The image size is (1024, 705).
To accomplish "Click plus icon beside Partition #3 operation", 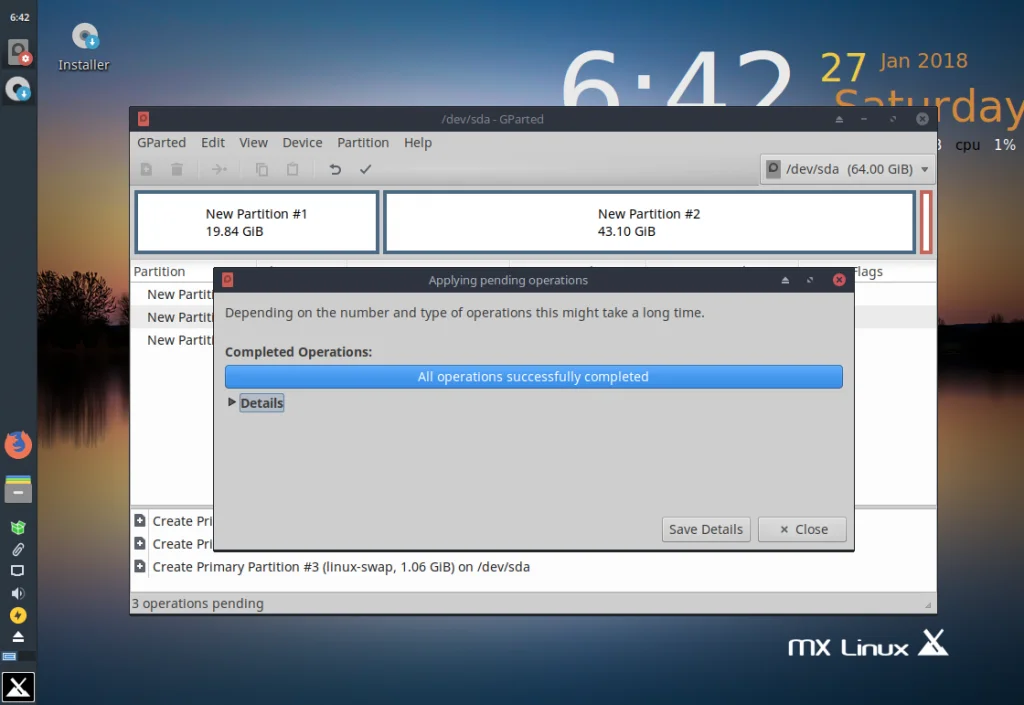I will (140, 567).
